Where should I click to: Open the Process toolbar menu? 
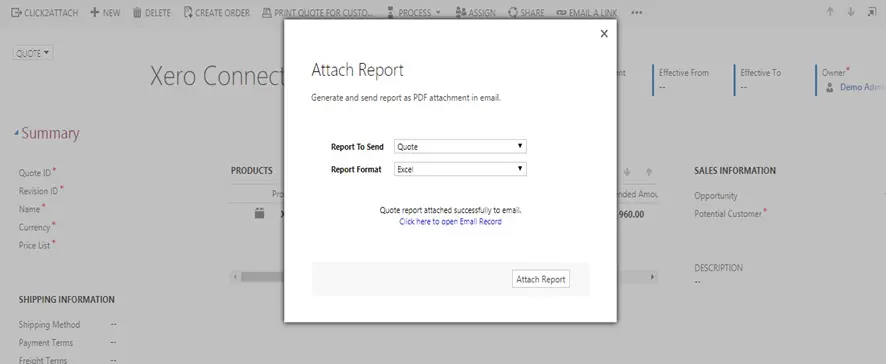pyautogui.click(x=414, y=12)
